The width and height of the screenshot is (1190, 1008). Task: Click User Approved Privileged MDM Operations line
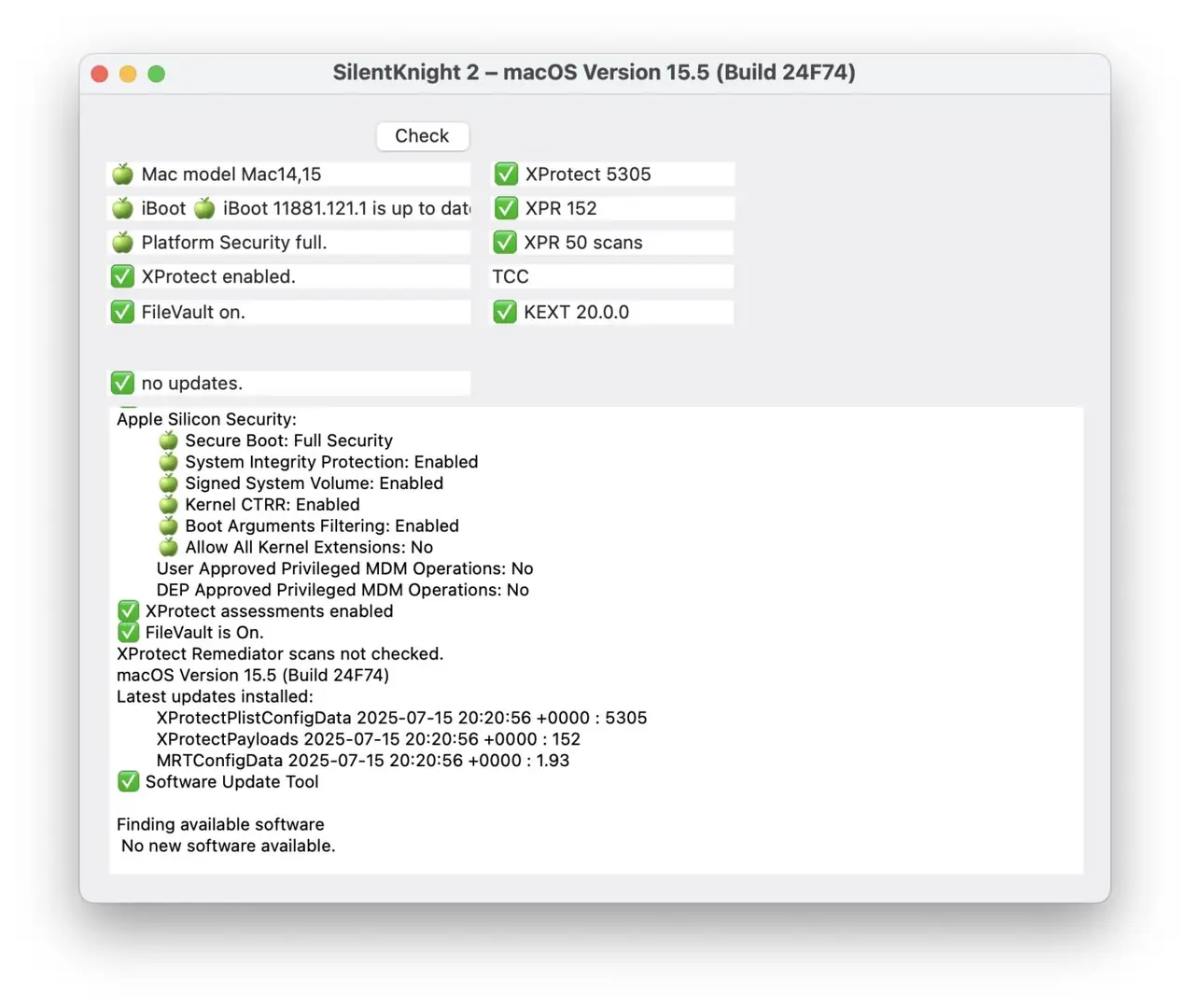coord(344,568)
